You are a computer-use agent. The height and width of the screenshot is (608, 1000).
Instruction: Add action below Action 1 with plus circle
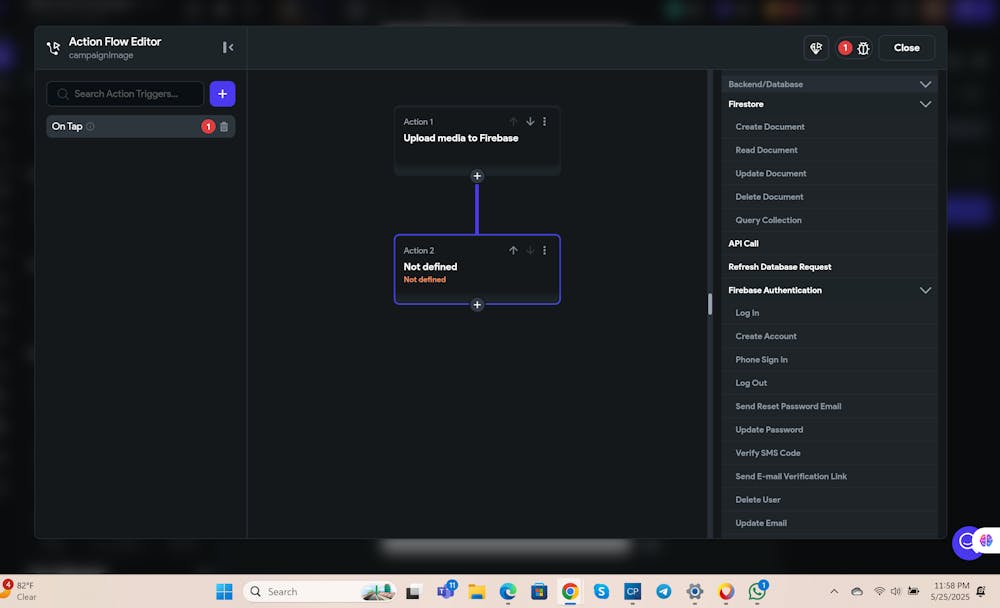477,176
